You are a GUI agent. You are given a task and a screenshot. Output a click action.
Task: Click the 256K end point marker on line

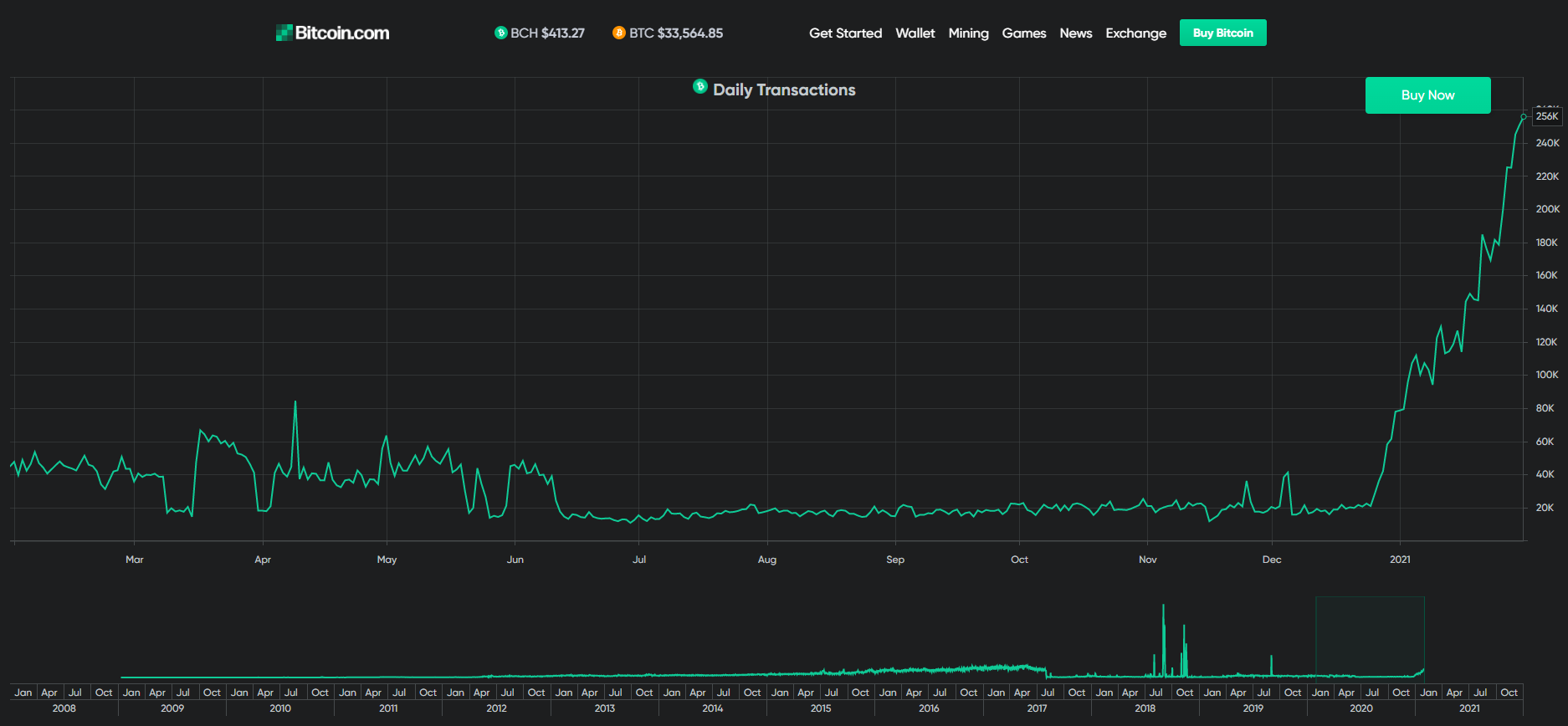tap(1524, 116)
